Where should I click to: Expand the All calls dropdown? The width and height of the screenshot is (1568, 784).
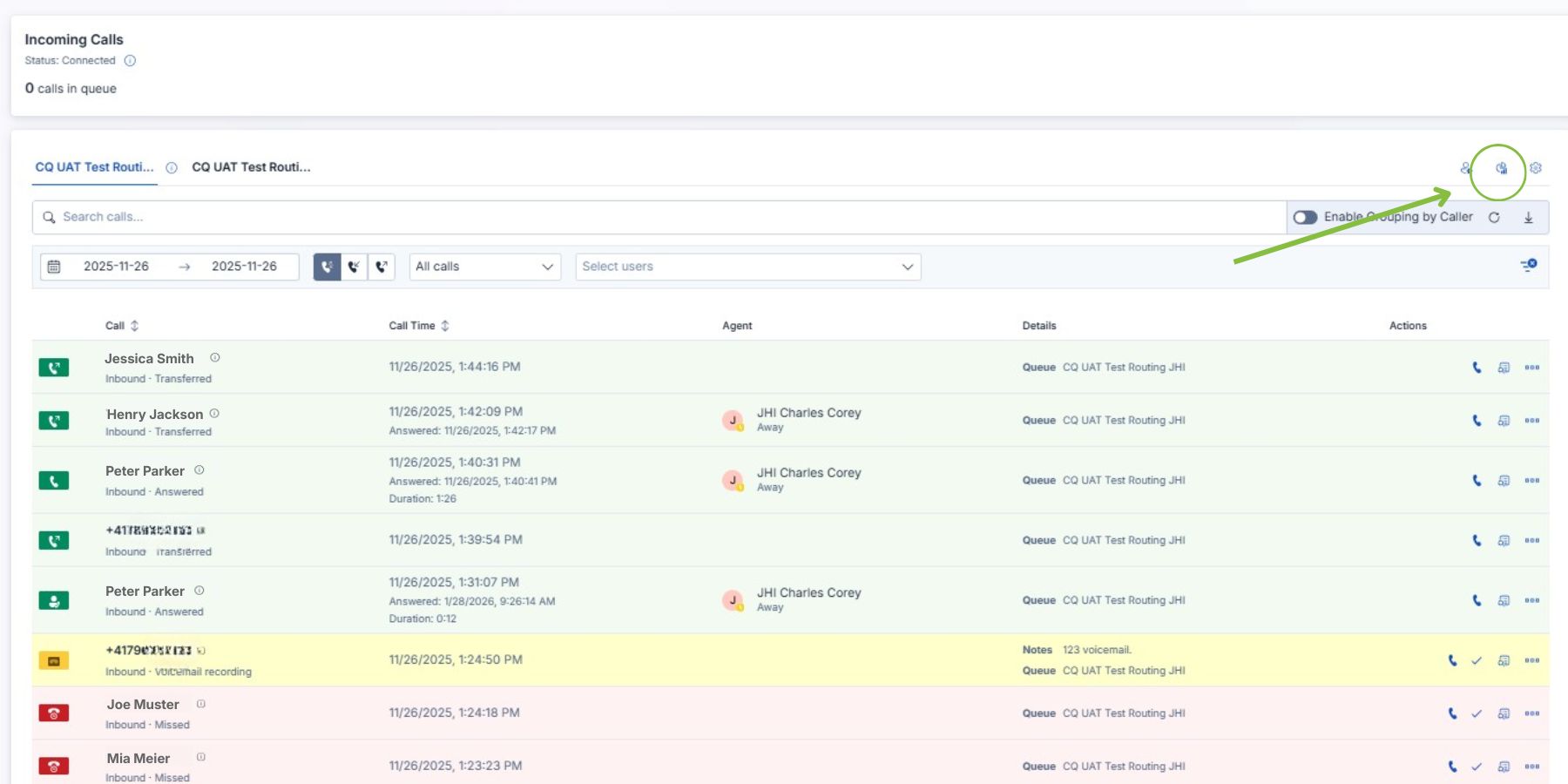[x=485, y=267]
